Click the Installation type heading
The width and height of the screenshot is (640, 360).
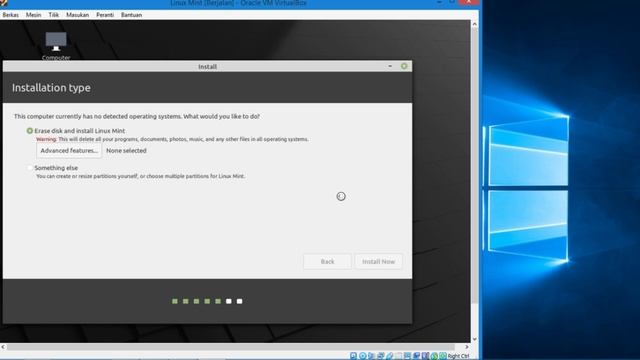click(x=51, y=88)
